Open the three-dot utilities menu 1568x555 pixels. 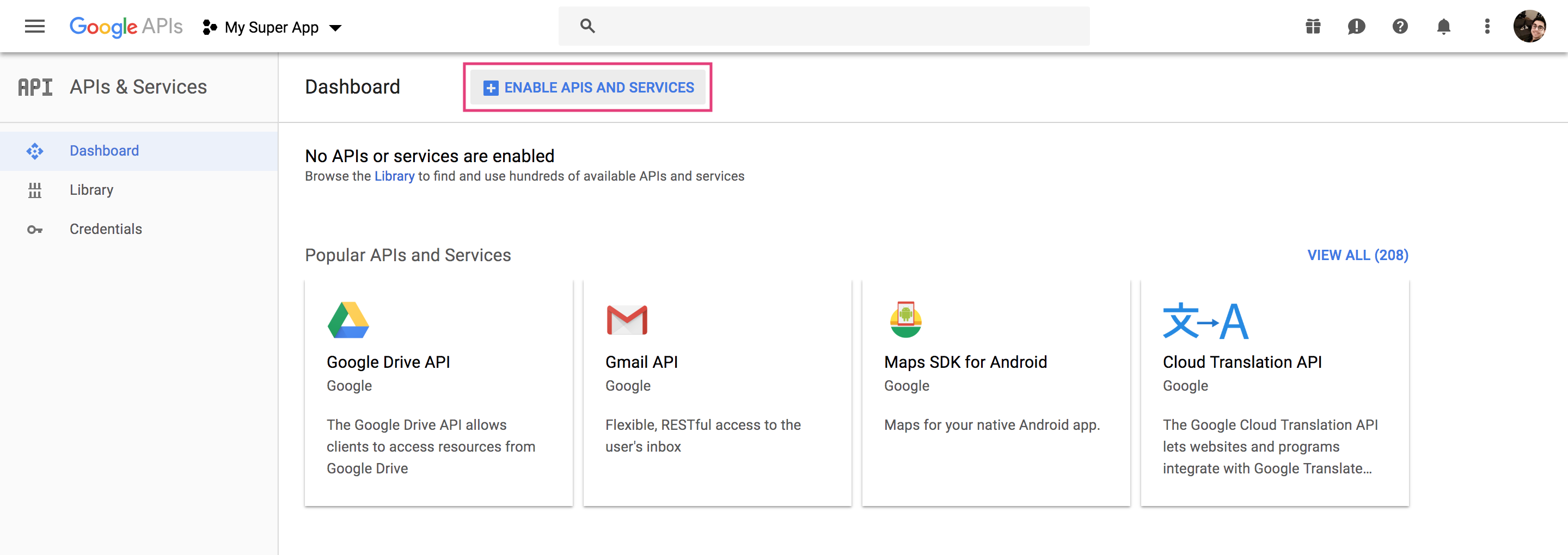[1487, 27]
